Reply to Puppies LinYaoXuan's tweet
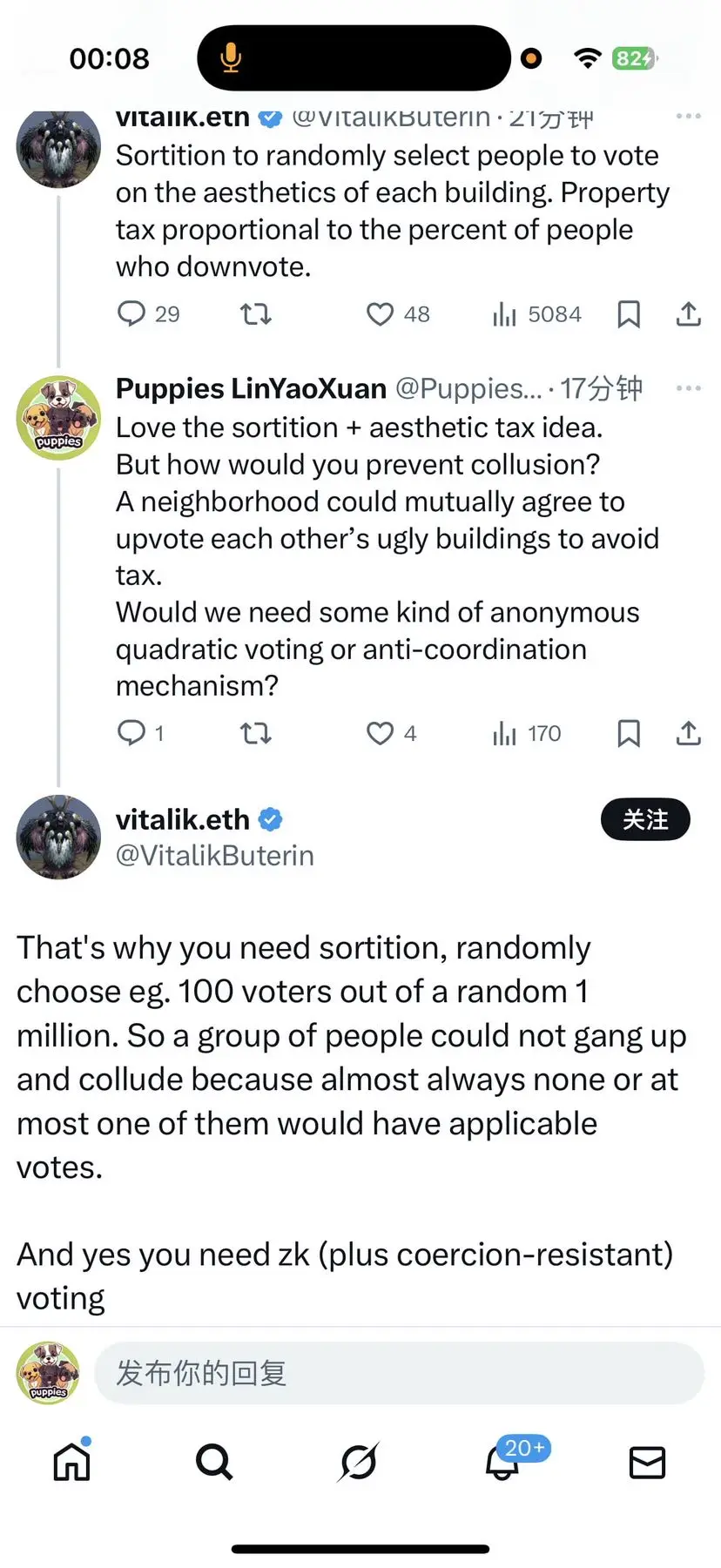 point(131,733)
